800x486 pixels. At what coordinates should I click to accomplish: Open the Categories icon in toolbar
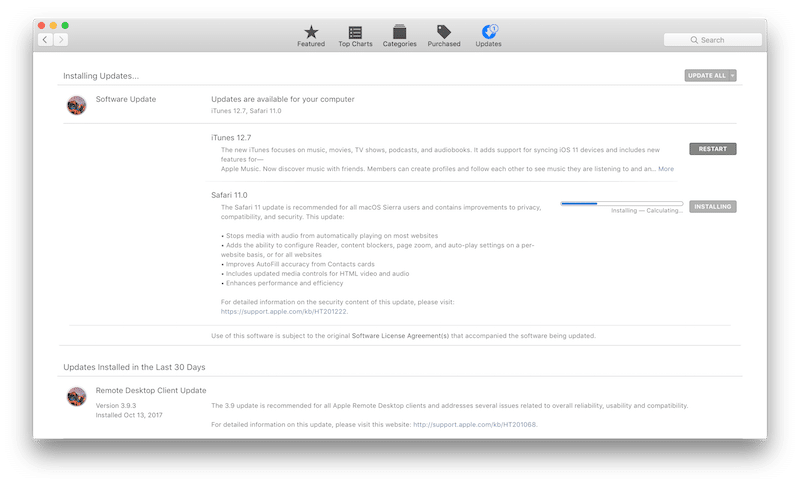pyautogui.click(x=400, y=33)
